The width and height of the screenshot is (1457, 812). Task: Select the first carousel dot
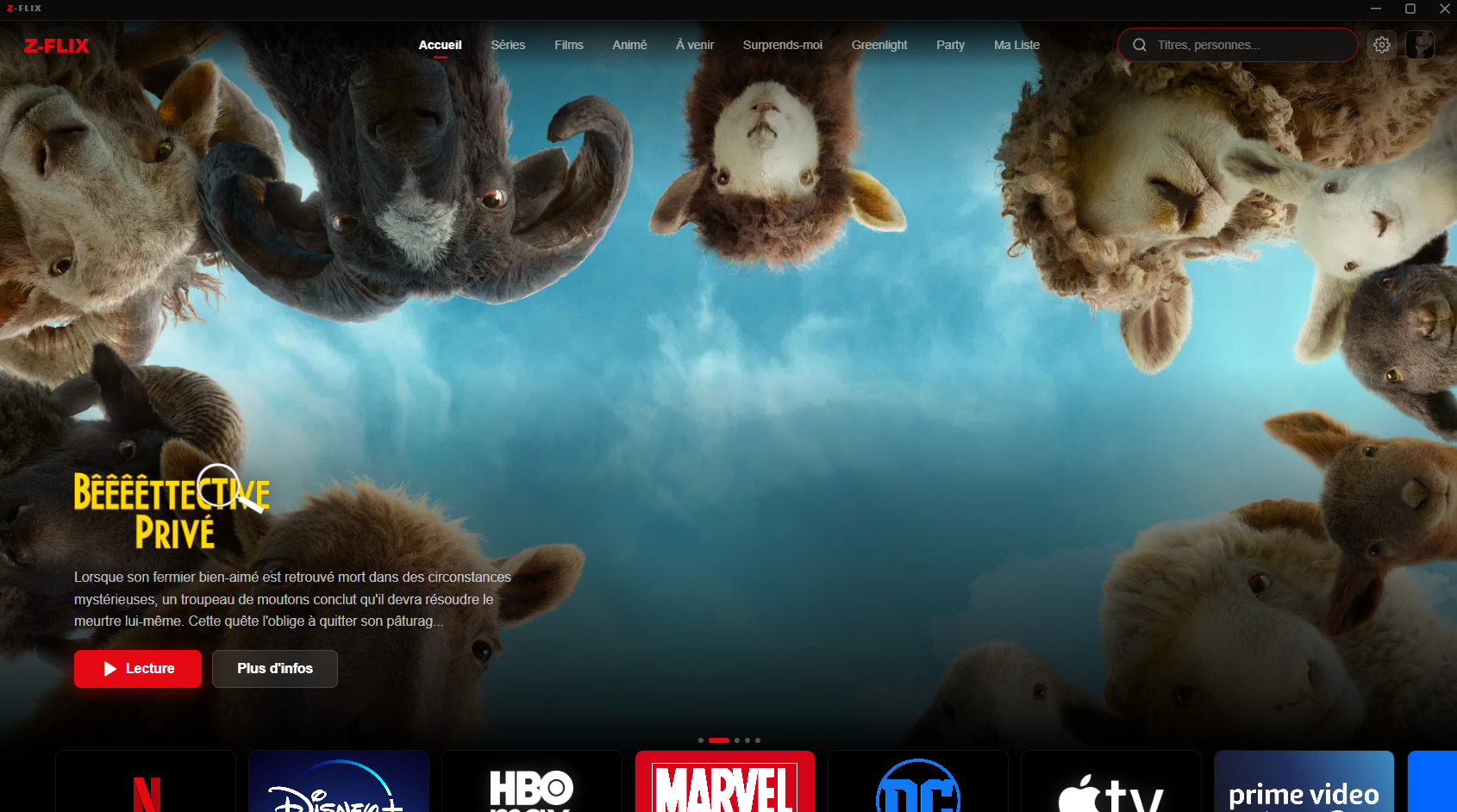pyautogui.click(x=701, y=740)
